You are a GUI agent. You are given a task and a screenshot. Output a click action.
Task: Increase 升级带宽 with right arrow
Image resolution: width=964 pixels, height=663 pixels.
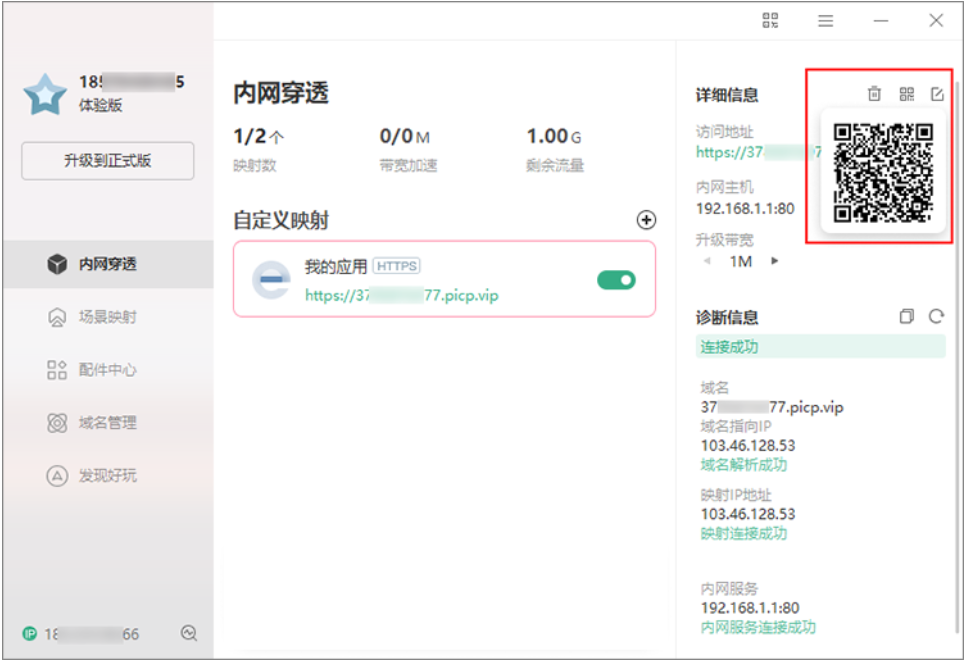775,261
